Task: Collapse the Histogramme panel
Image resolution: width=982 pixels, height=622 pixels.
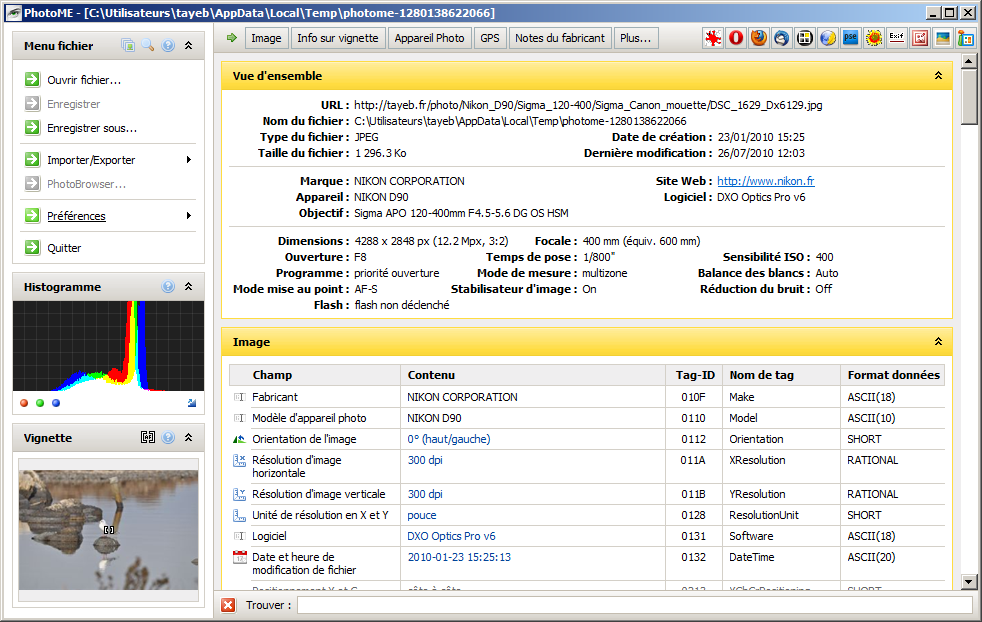Action: coord(189,287)
